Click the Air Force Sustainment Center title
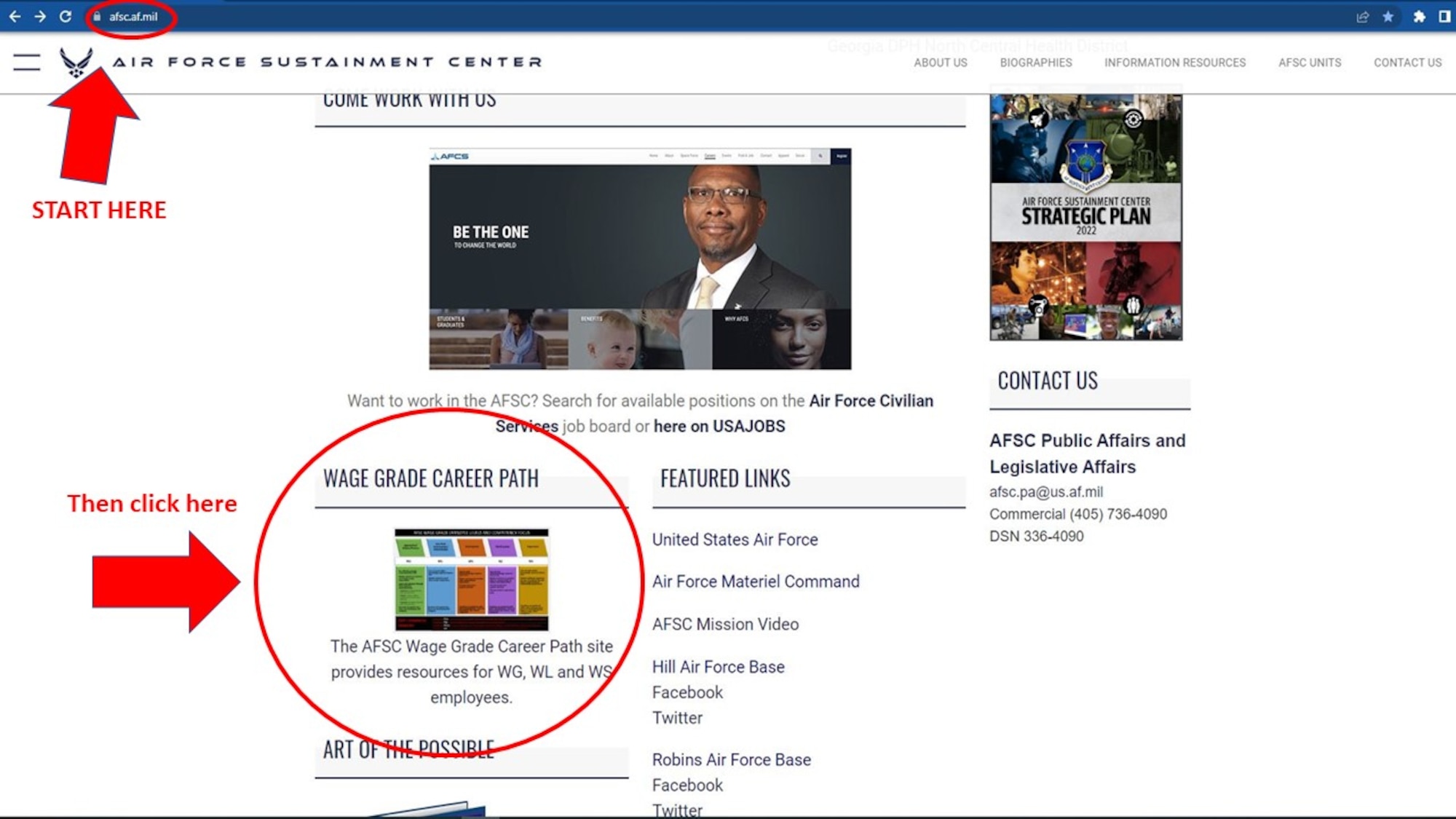This screenshot has width=1456, height=819. tap(328, 62)
